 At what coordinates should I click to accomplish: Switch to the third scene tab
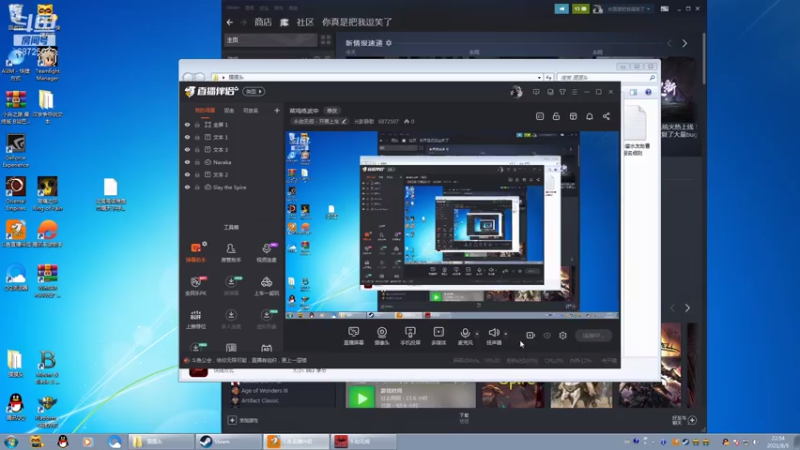pyautogui.click(x=251, y=110)
